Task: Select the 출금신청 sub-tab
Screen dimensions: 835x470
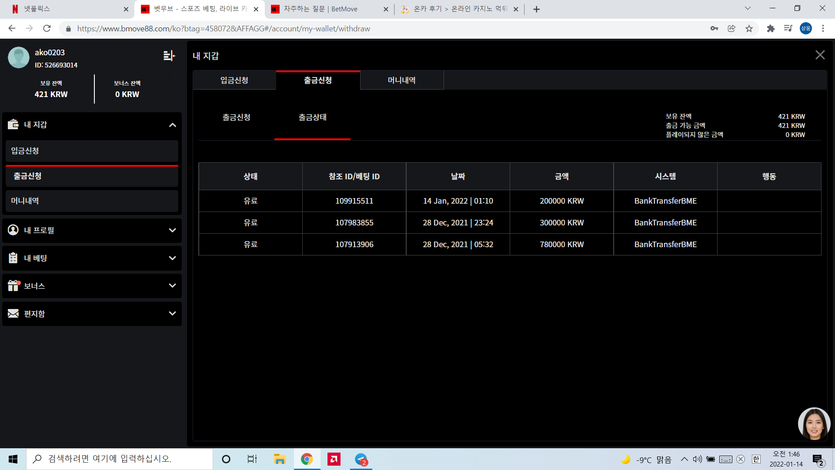Action: point(236,118)
